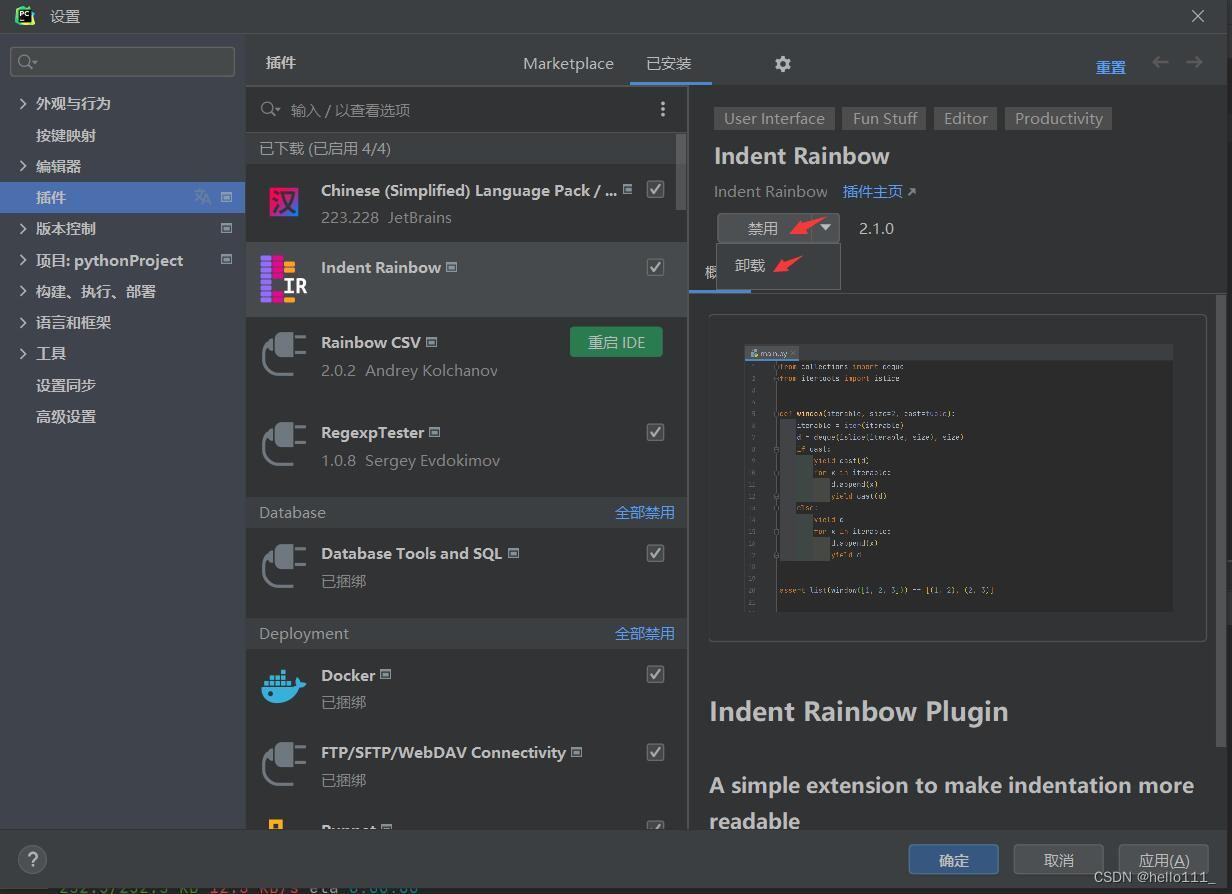Toggle the Indent Rainbow plugin checkbox
Viewport: 1232px width, 894px height.
pyautogui.click(x=655, y=267)
